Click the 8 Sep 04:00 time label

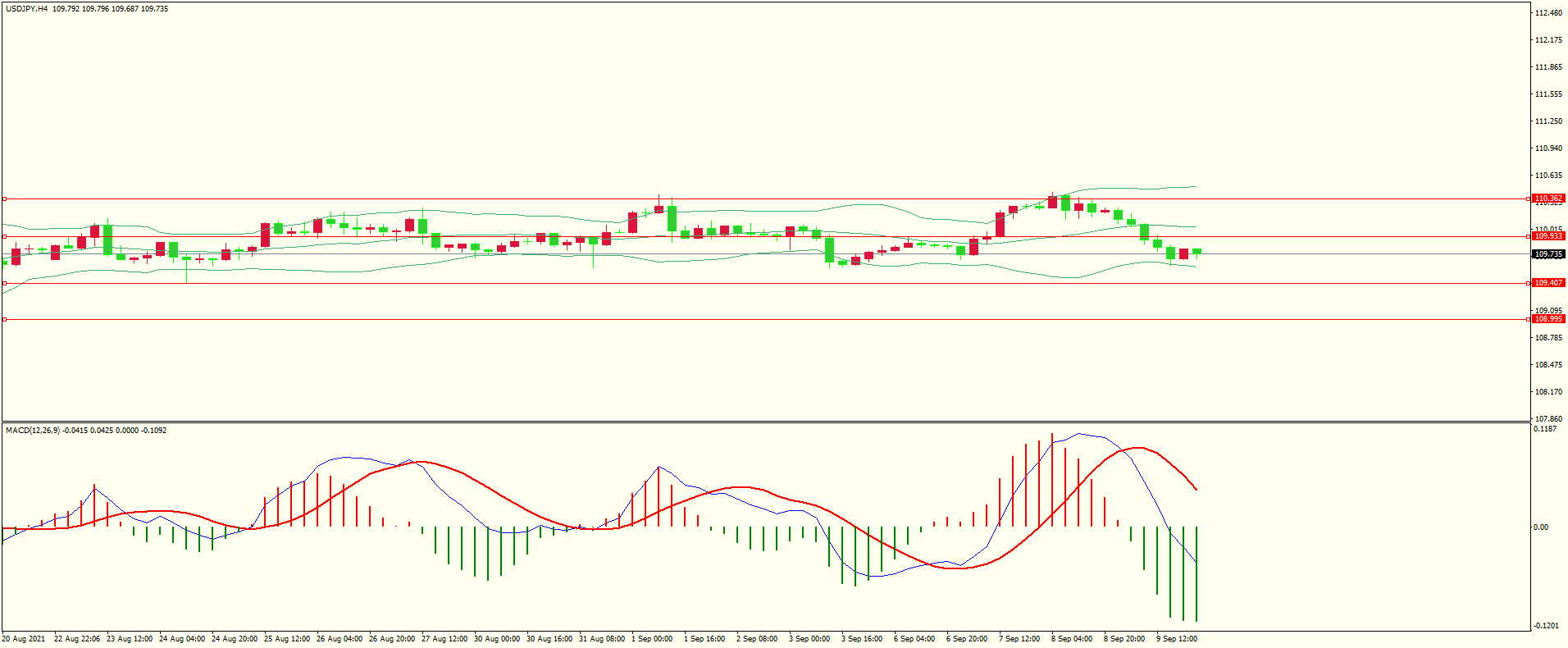coord(1072,639)
